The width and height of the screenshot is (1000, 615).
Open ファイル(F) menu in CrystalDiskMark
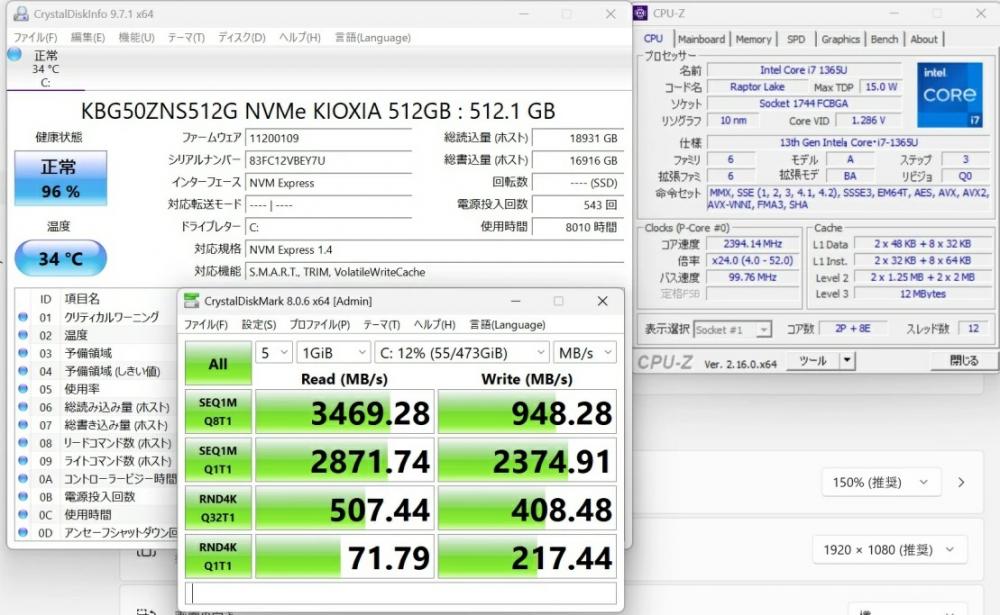205,325
